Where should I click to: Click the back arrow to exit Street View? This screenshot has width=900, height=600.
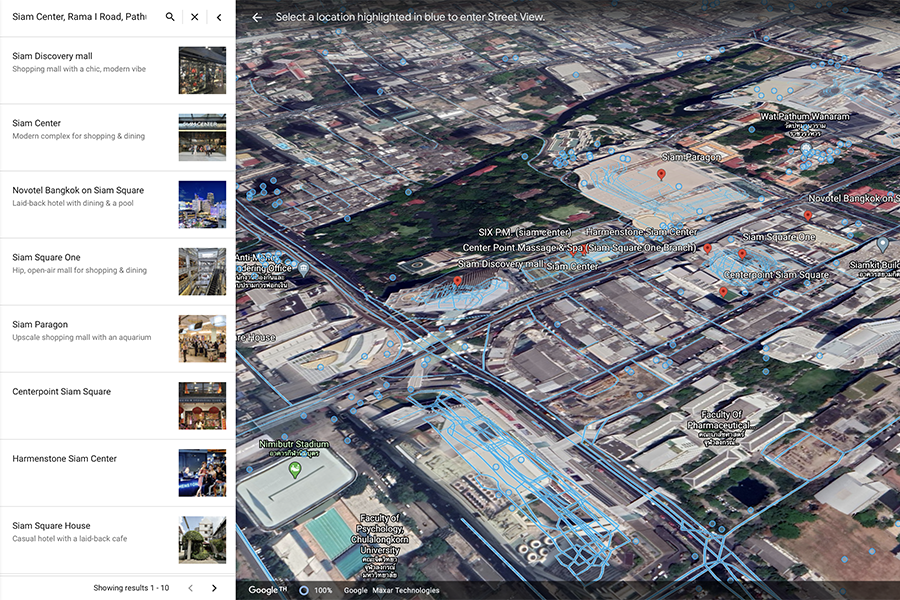pyautogui.click(x=257, y=17)
